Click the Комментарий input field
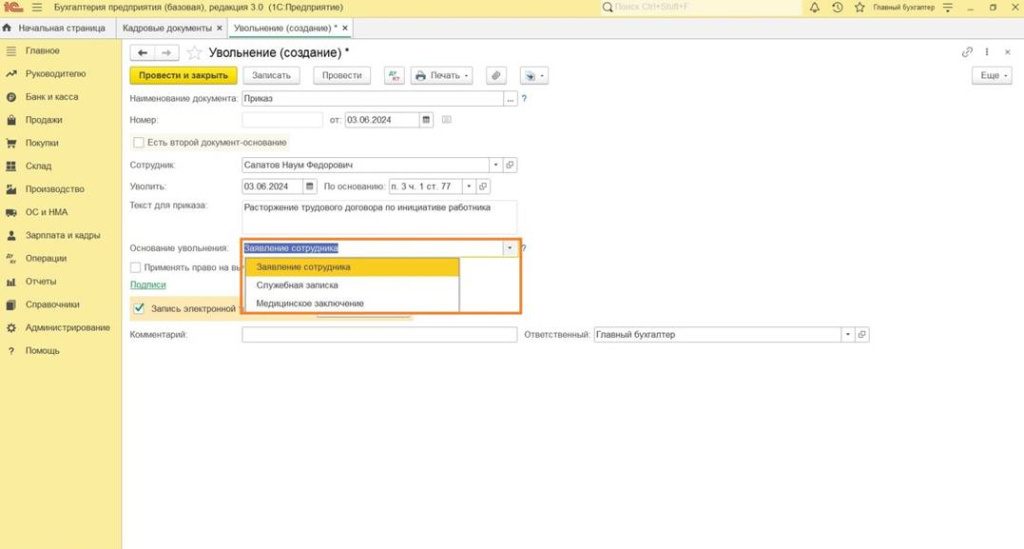The width and height of the screenshot is (1024, 549). click(x=379, y=335)
